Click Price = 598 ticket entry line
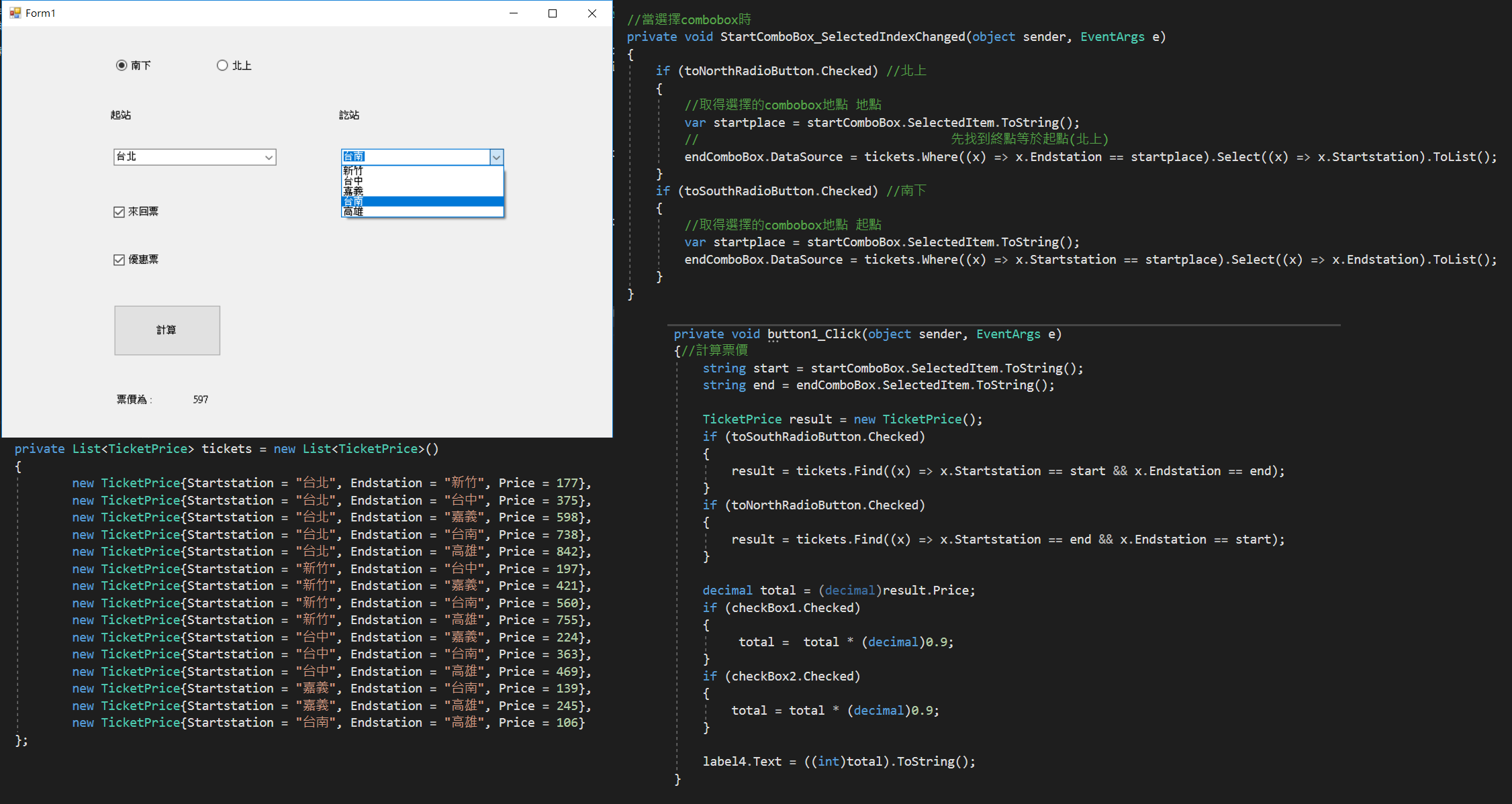 click(332, 517)
